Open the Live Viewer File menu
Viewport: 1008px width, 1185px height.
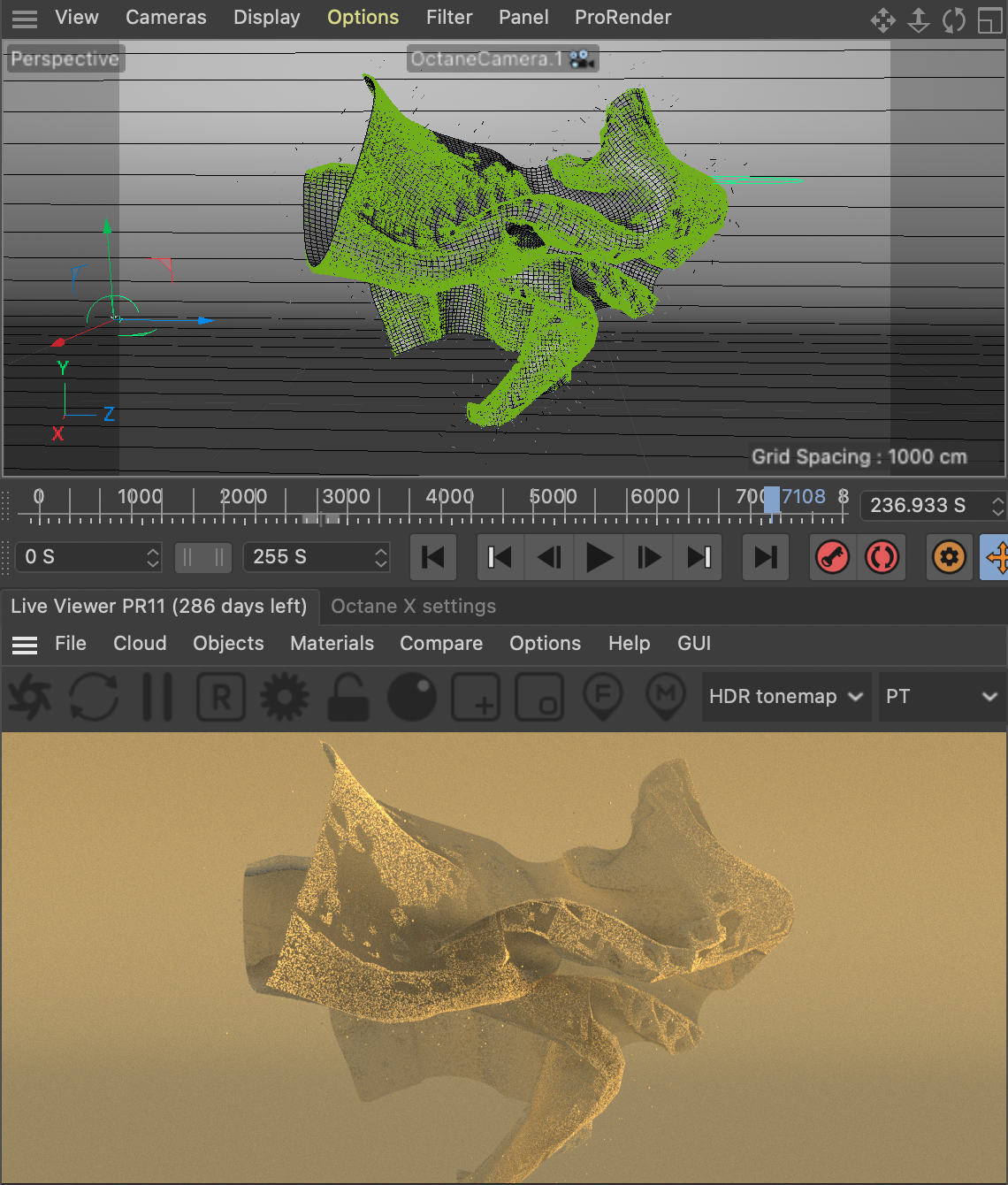71,643
